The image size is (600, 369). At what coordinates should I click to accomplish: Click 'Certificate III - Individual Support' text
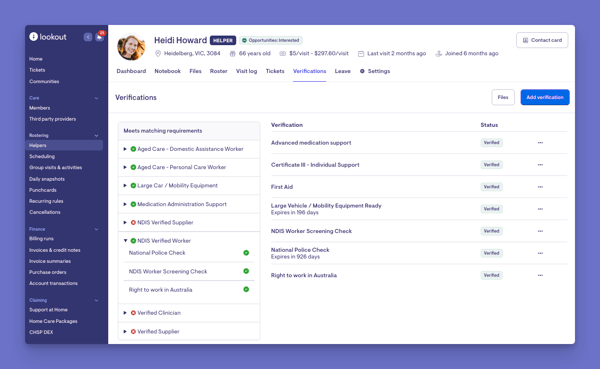tap(315, 165)
